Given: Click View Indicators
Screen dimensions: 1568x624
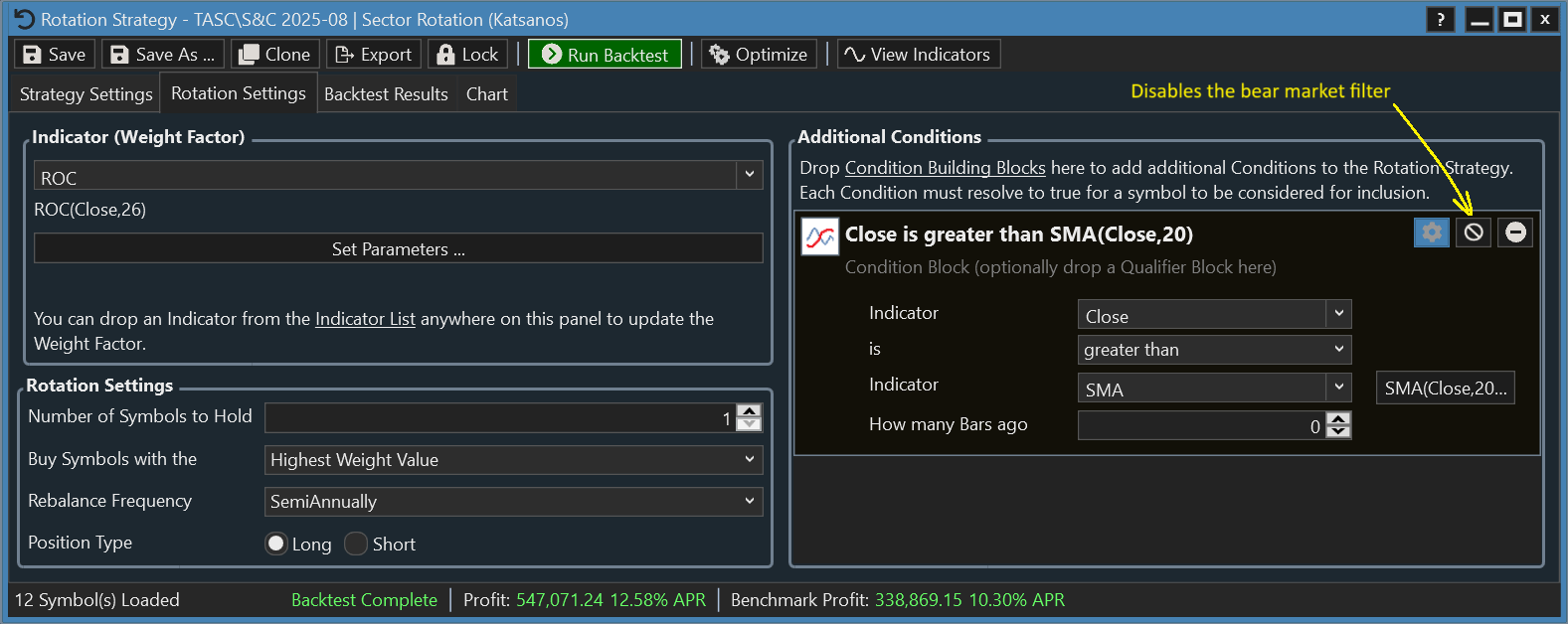Looking at the screenshot, I should point(918,55).
